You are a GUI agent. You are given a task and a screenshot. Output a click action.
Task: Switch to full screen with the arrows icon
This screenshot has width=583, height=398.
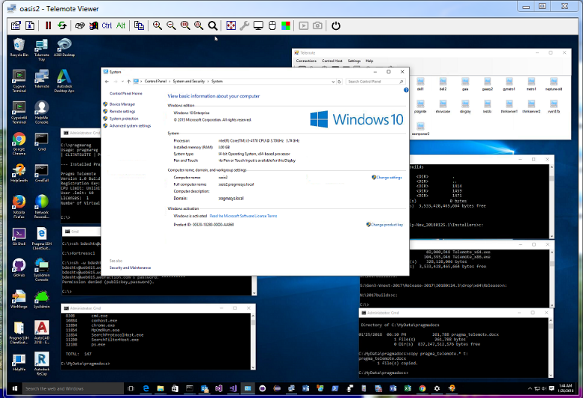pyautogui.click(x=231, y=26)
